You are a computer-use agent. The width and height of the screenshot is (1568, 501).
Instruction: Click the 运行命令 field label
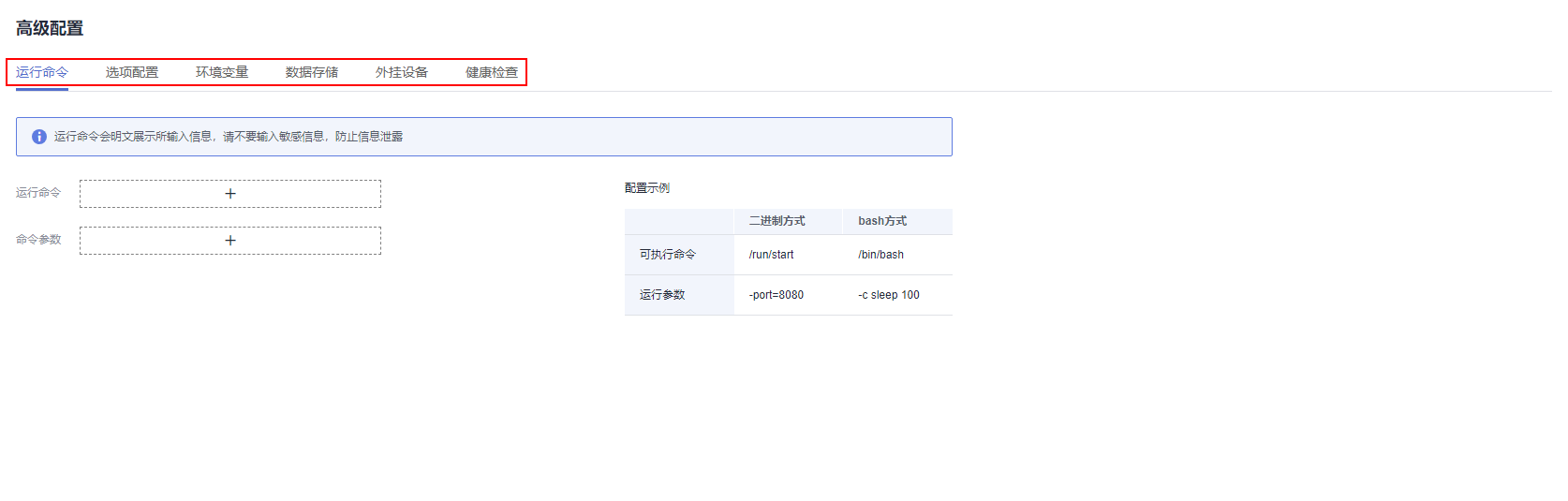point(38,193)
